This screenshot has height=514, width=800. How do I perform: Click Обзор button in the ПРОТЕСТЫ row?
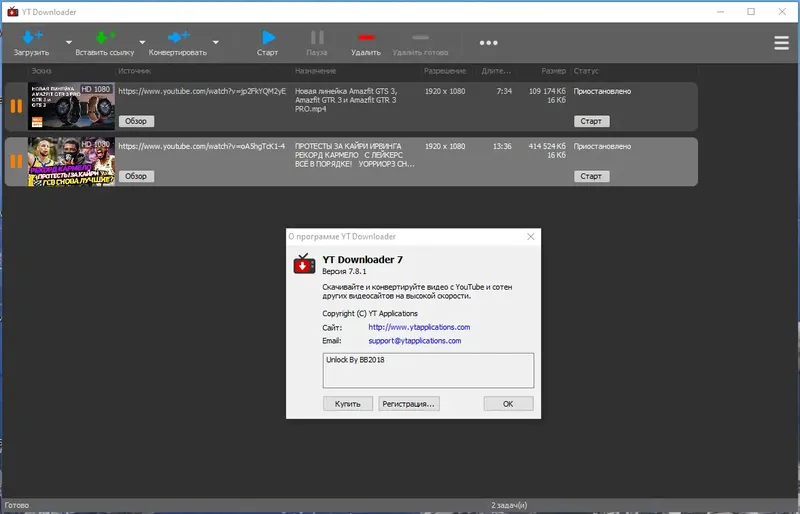point(136,176)
